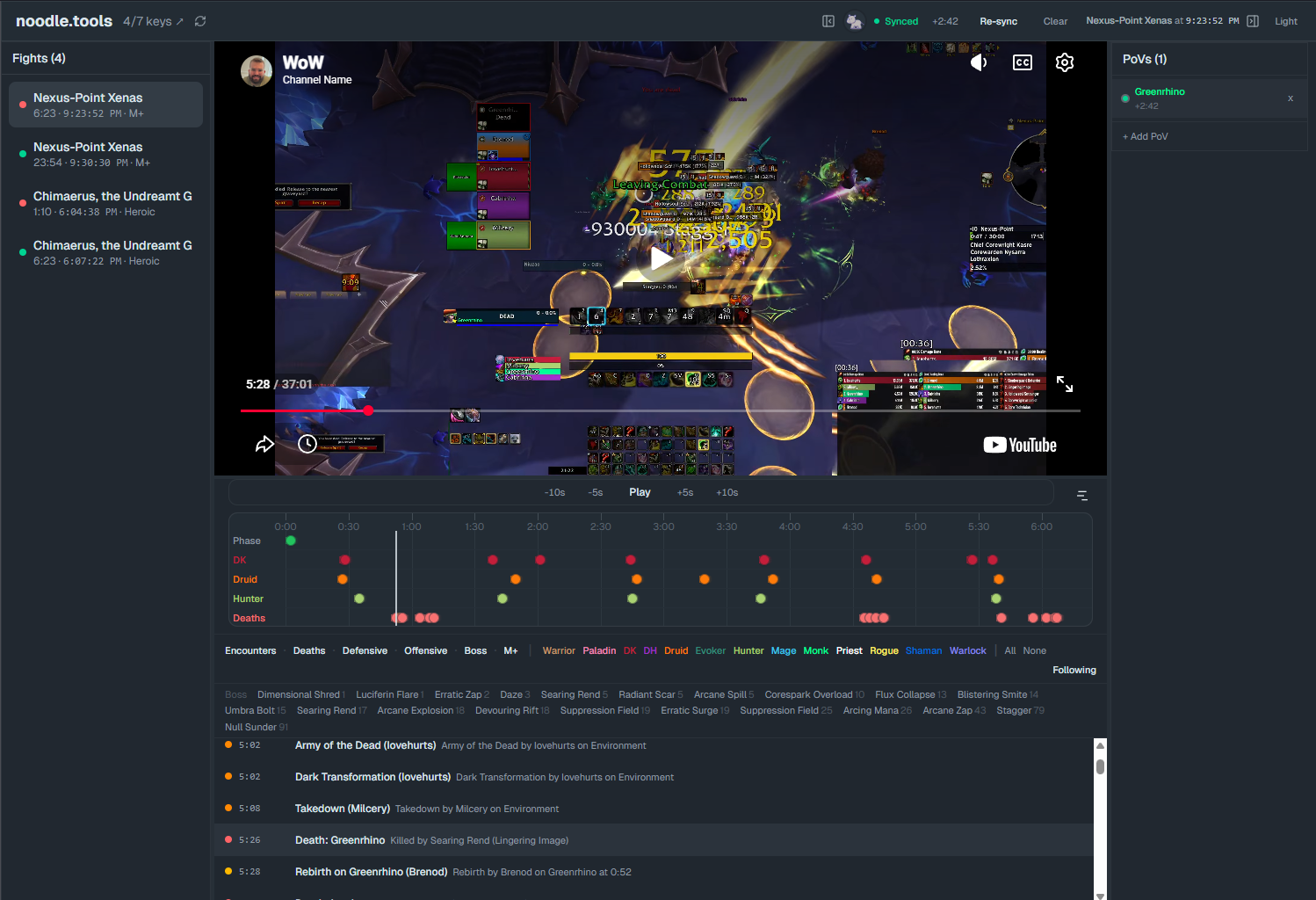Select the Deaths filter tab
The width and height of the screenshot is (1316, 900).
click(308, 650)
